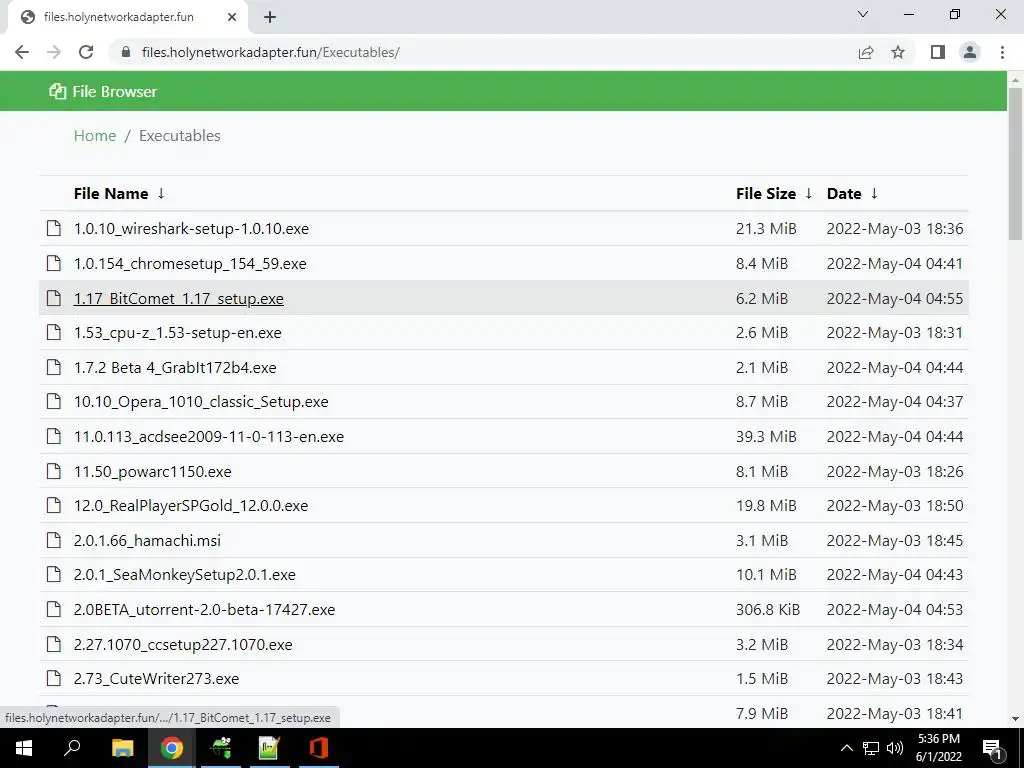Download 2.0BETA_utorrent-2.0-beta-17427.exe
The width and height of the screenshot is (1024, 768).
click(204, 609)
